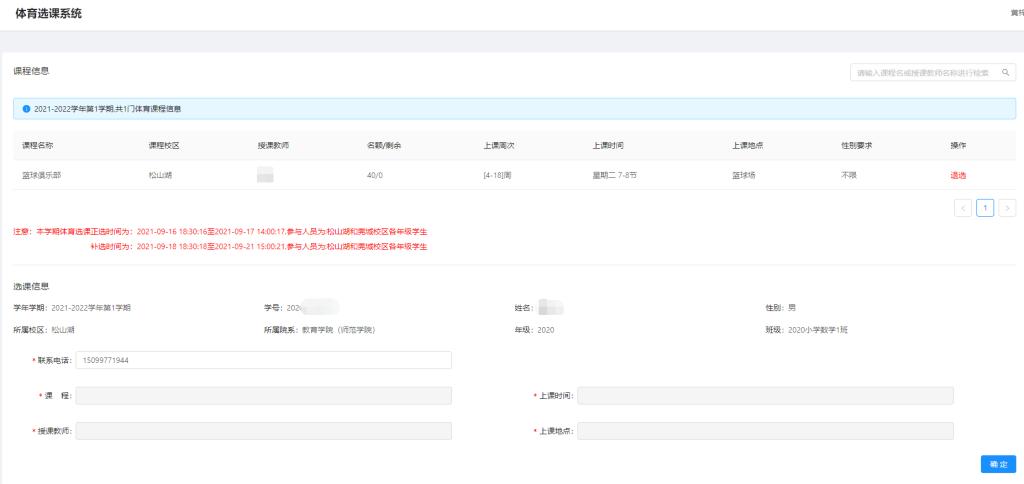1024x484 pixels.
Task: Click the 体育选课系统 title
Action: coord(49,14)
